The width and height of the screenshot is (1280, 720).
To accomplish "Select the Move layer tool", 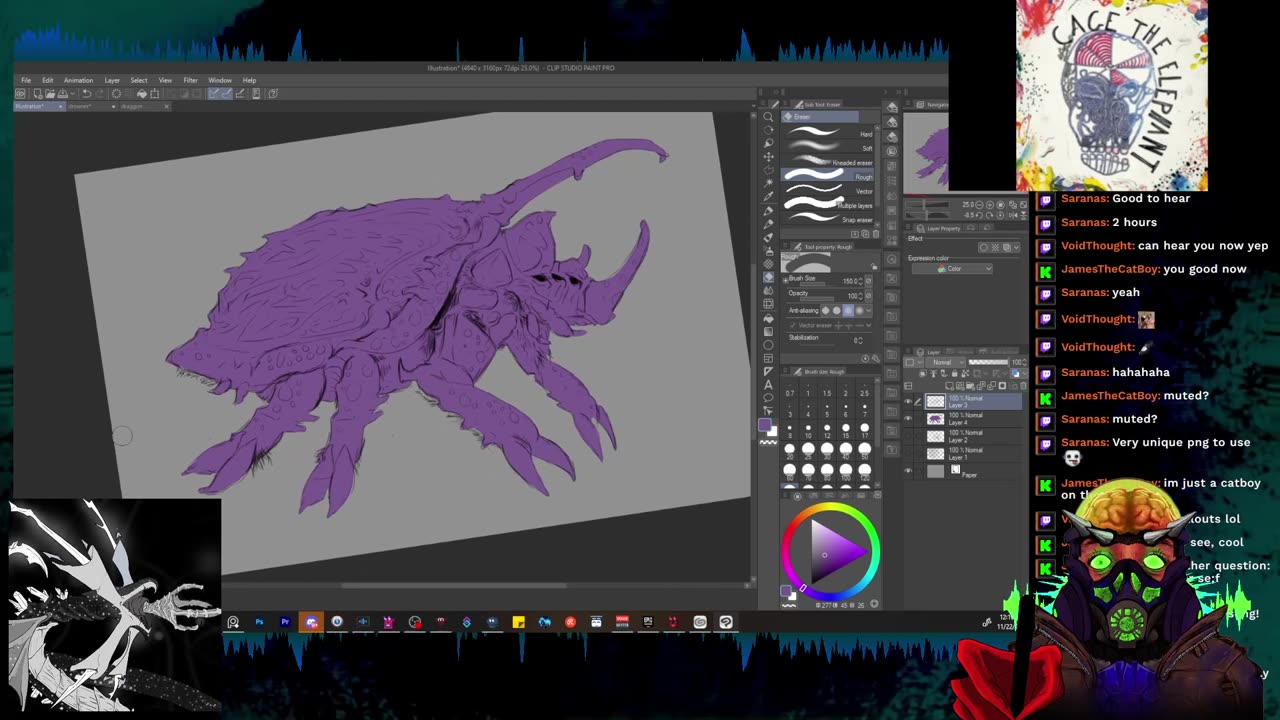I will point(768,157).
